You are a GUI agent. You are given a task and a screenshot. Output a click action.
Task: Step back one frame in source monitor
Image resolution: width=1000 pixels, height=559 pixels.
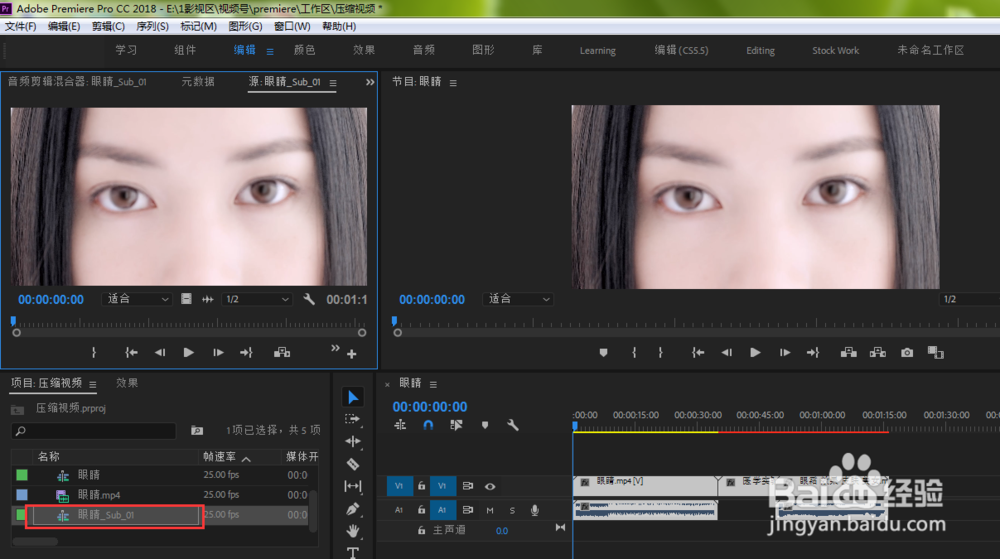(159, 352)
